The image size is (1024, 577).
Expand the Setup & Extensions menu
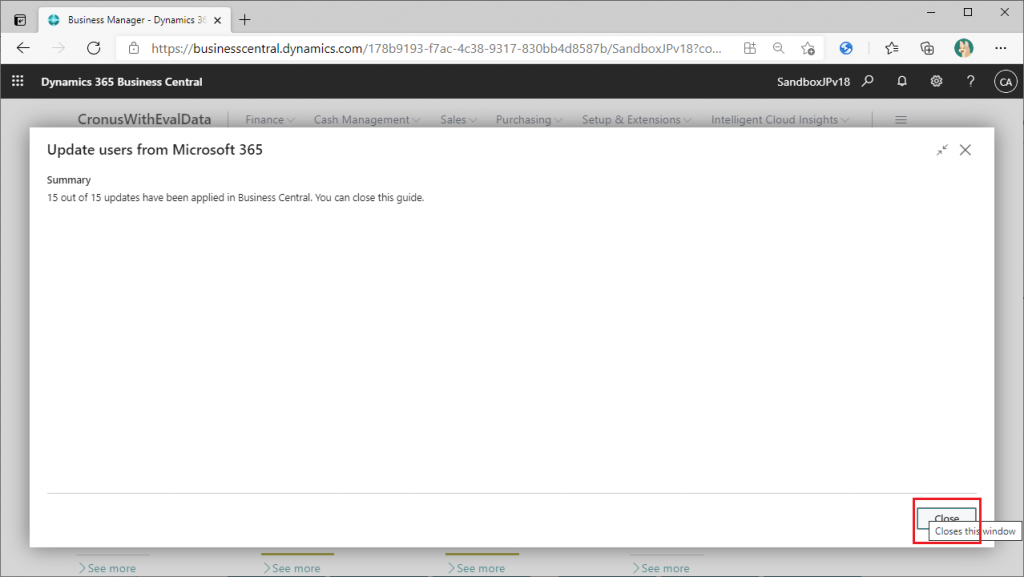636,120
